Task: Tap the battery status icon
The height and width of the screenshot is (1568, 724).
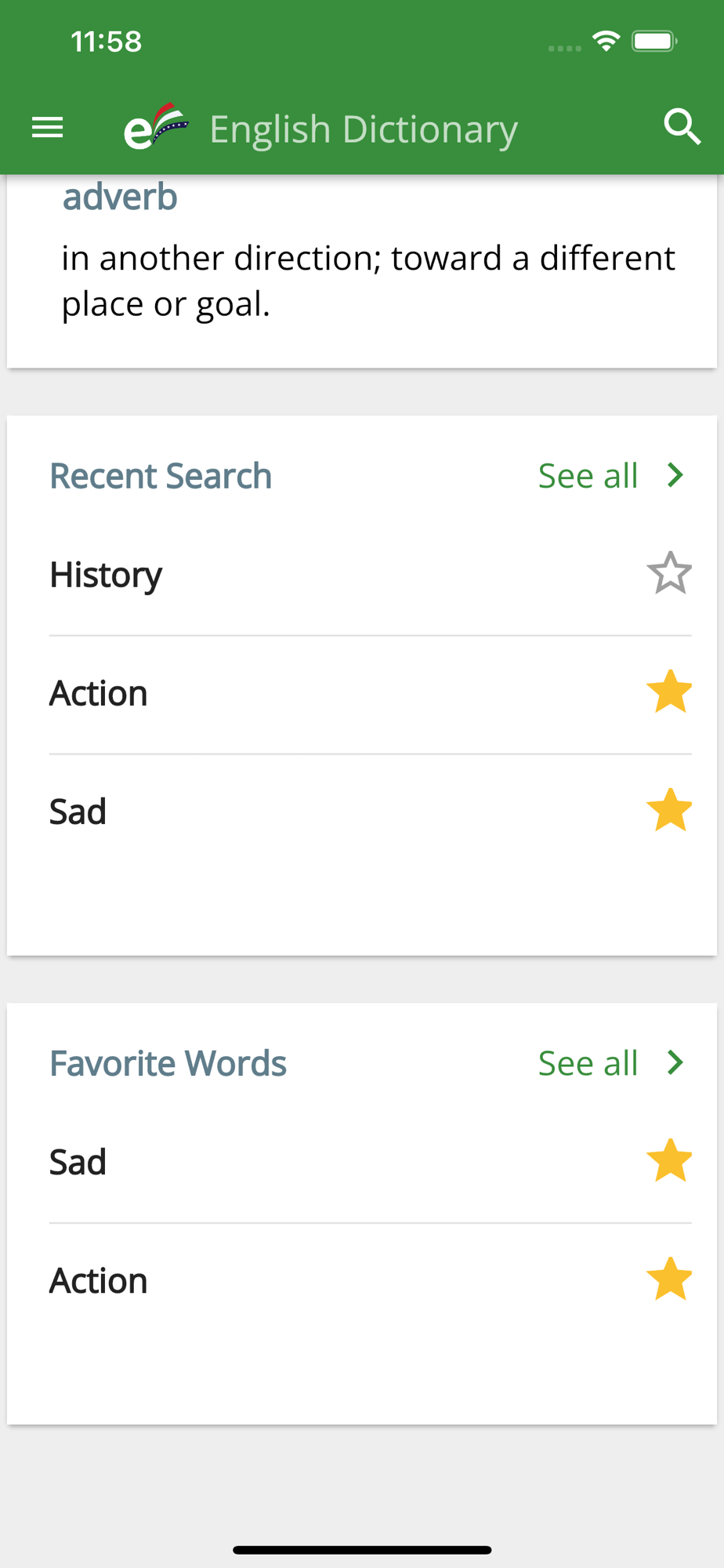Action: (x=655, y=41)
